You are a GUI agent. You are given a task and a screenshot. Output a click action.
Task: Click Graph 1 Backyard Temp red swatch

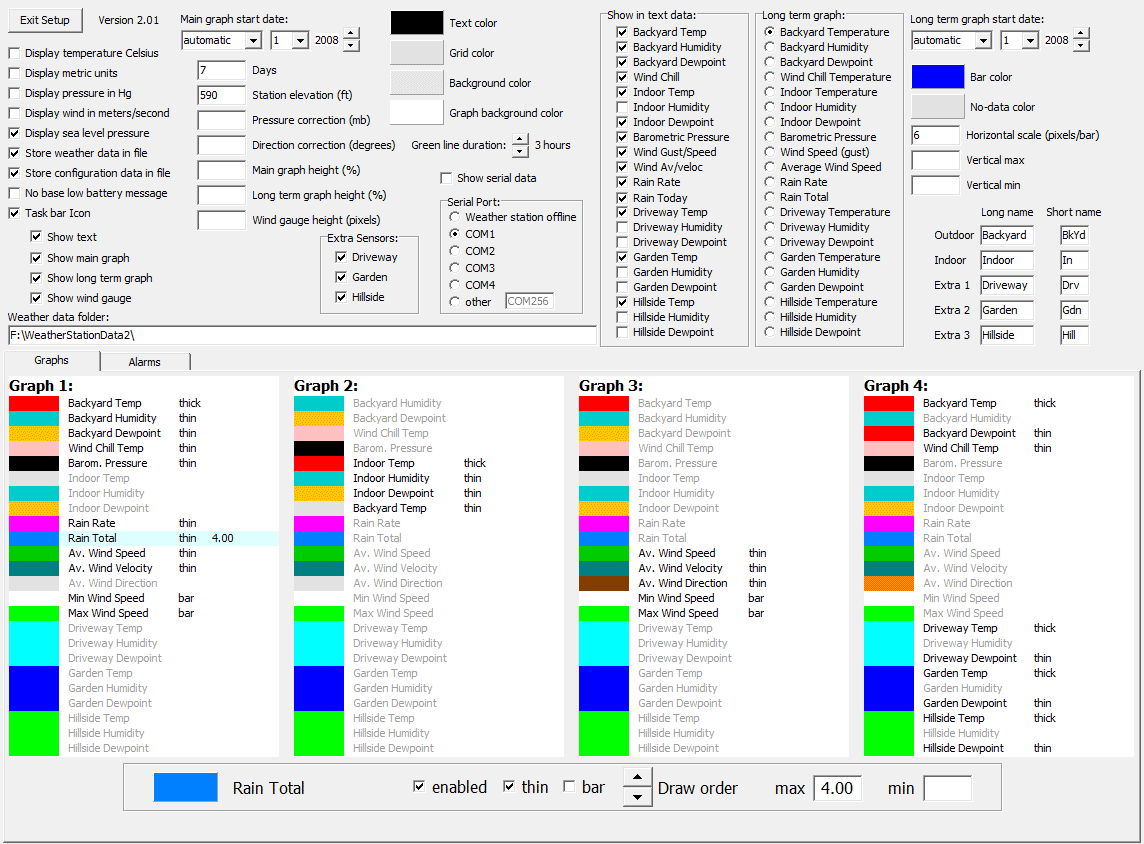point(34,403)
